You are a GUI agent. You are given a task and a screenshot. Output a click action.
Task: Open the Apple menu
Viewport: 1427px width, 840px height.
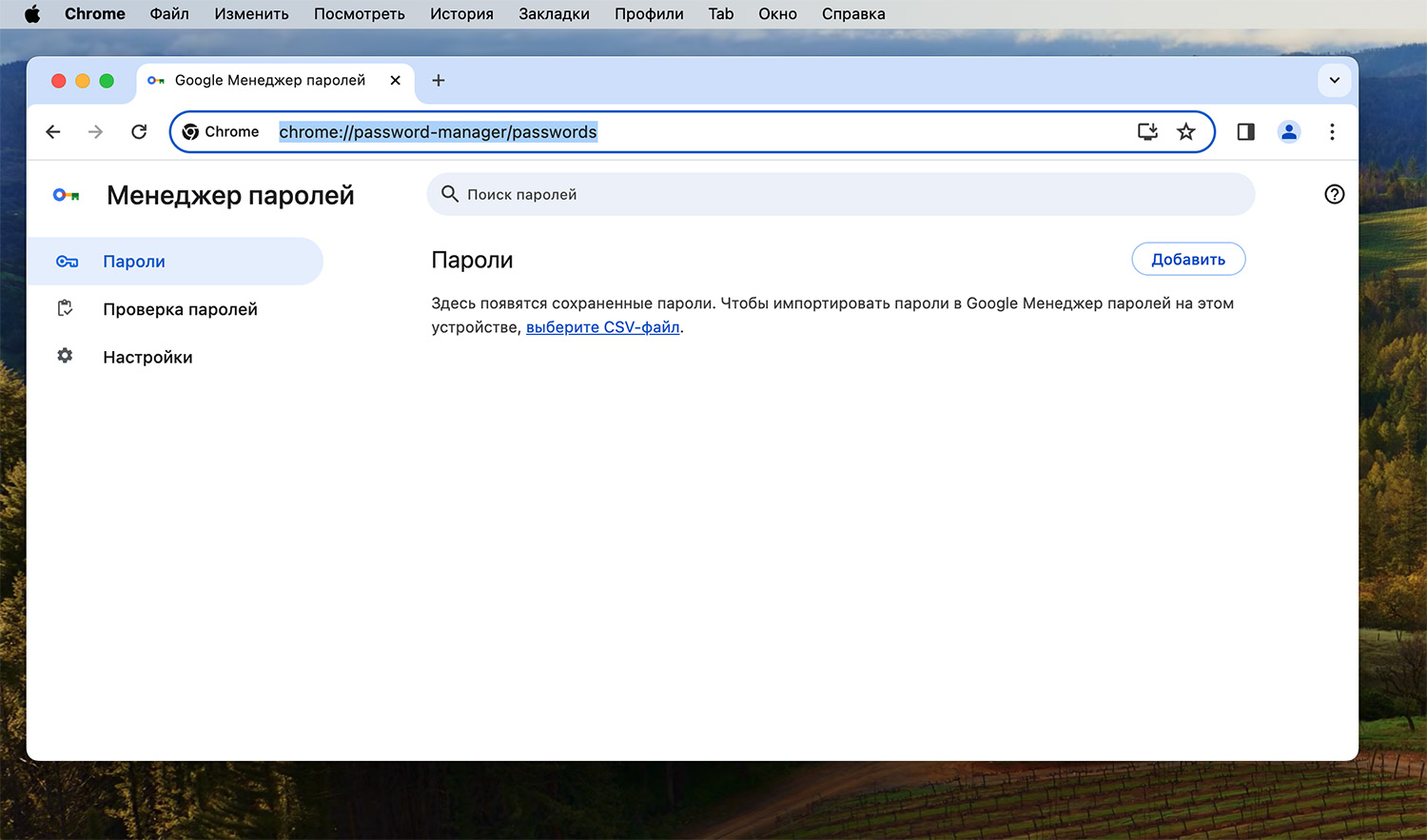tap(32, 14)
